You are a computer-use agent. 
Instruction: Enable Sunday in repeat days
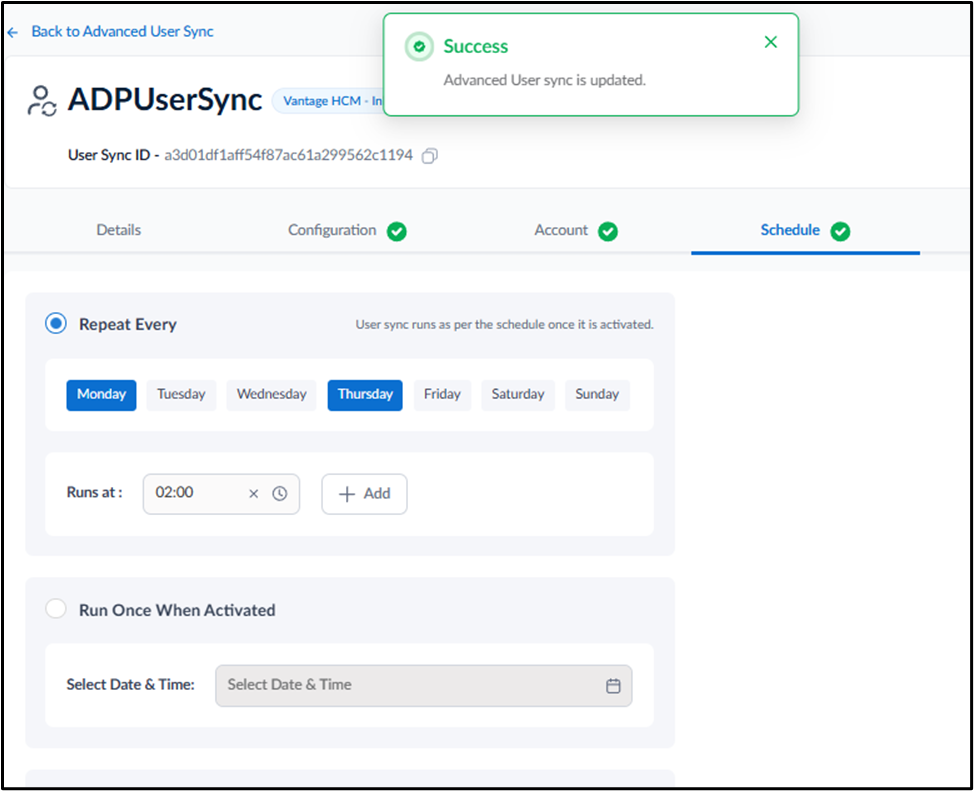(x=597, y=395)
